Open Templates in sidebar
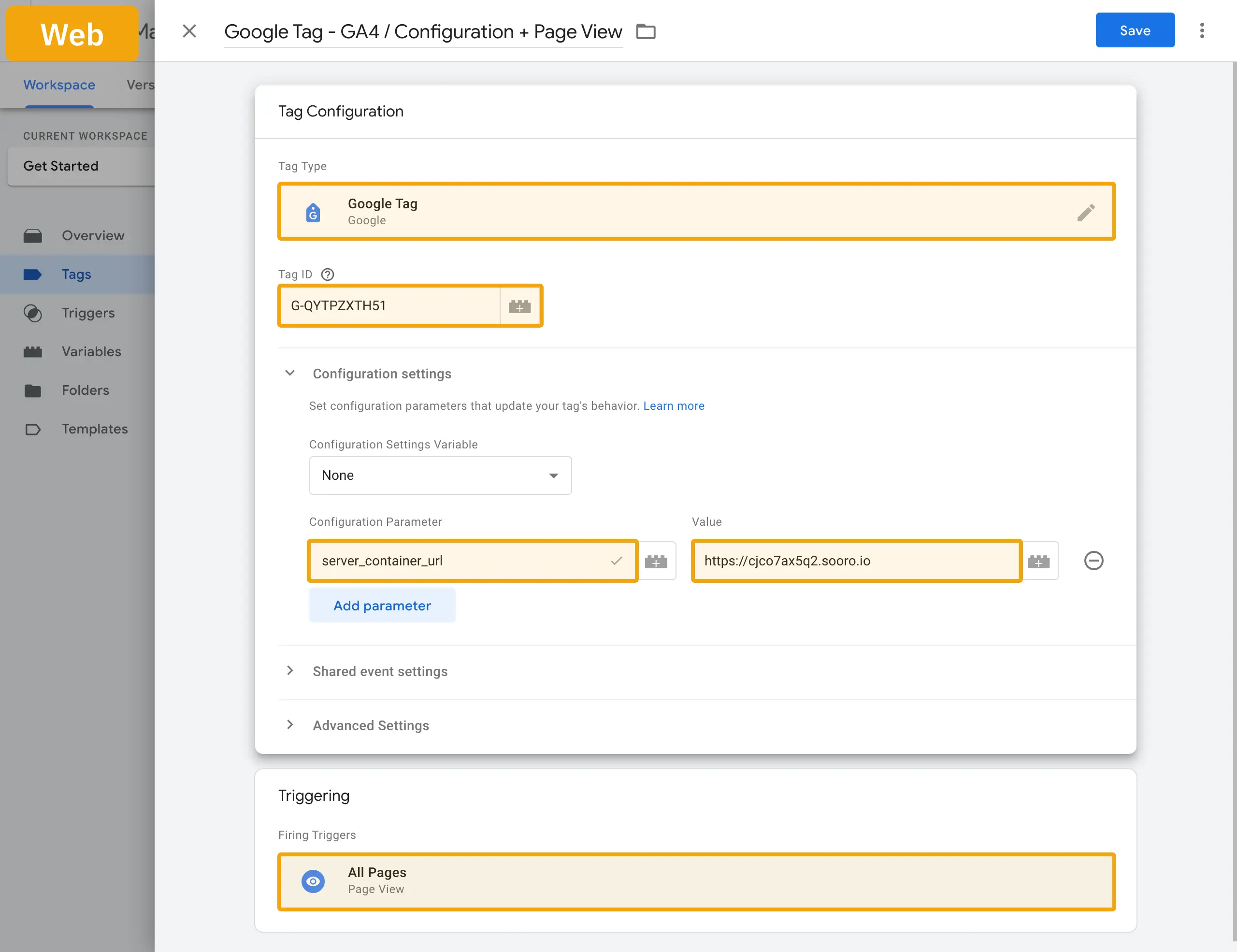 pos(77,429)
